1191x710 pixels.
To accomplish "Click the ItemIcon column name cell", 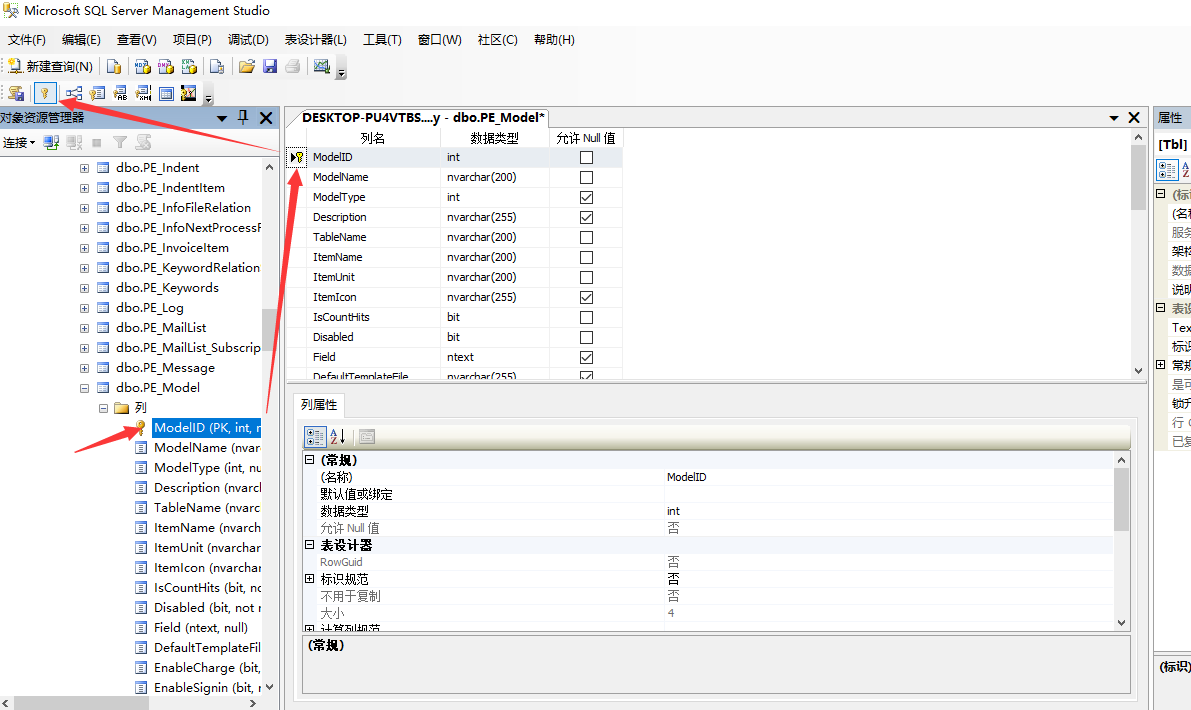I will pos(335,297).
